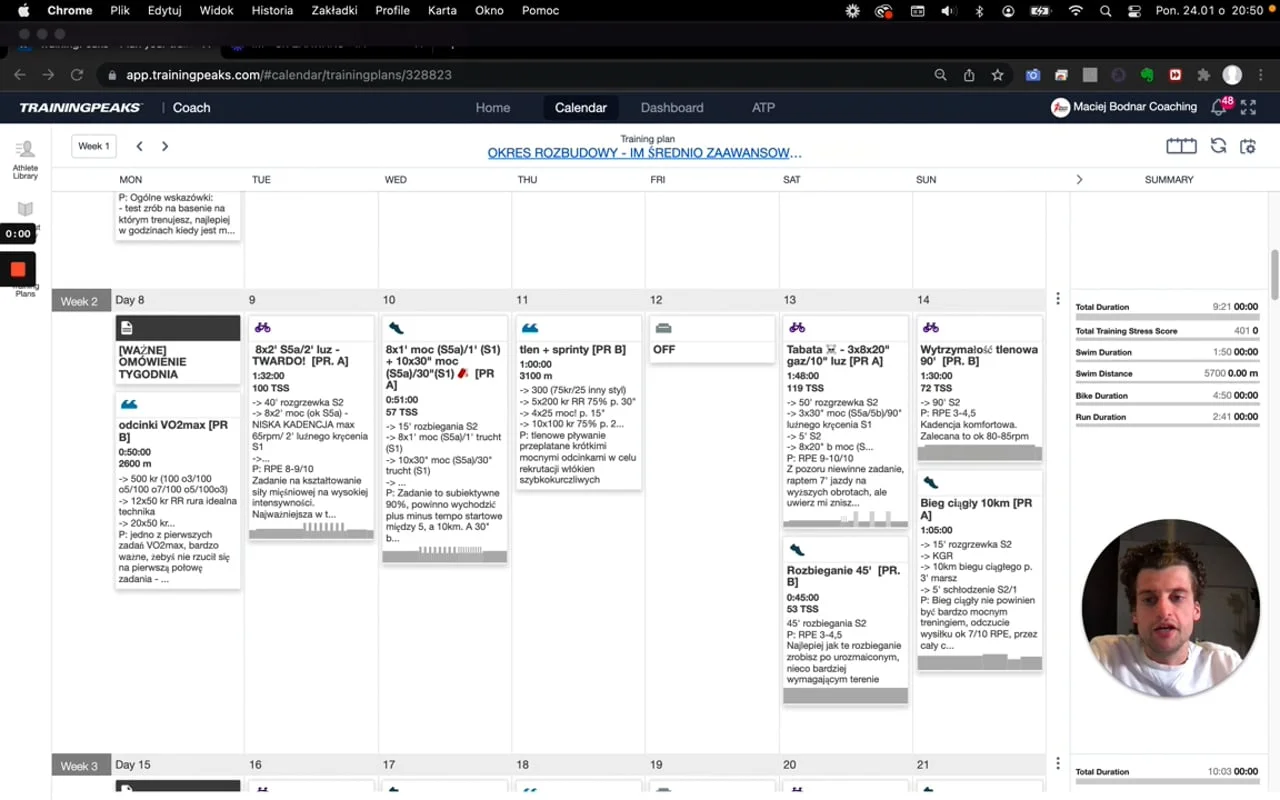The height and width of the screenshot is (800, 1280).
Task: Collapse the Summary panel chevron
Action: click(1079, 180)
